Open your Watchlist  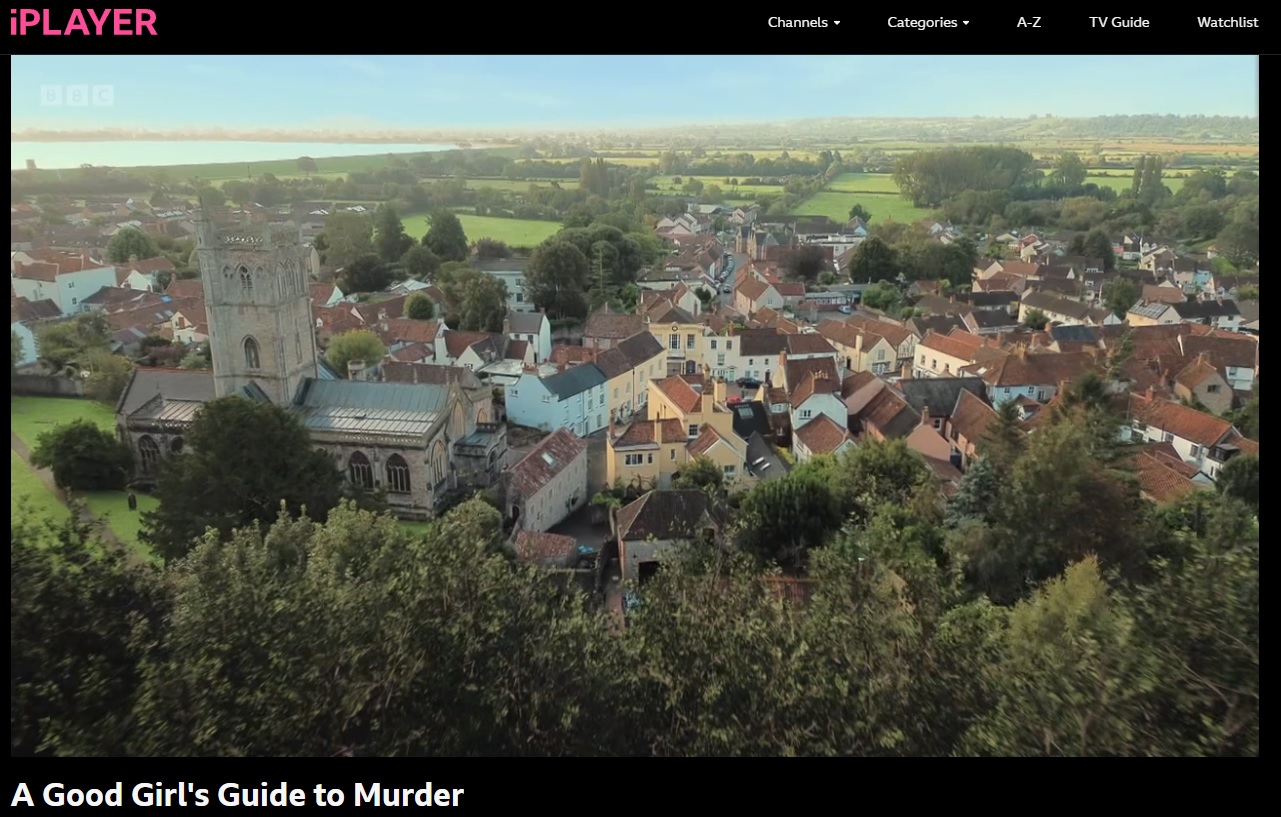point(1227,22)
